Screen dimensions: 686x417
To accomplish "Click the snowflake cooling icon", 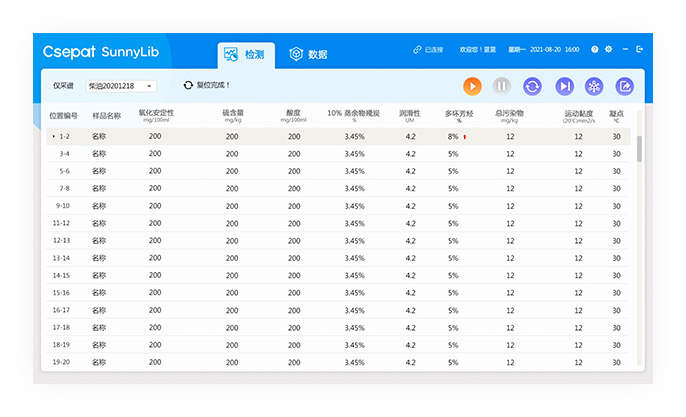I will tap(593, 87).
